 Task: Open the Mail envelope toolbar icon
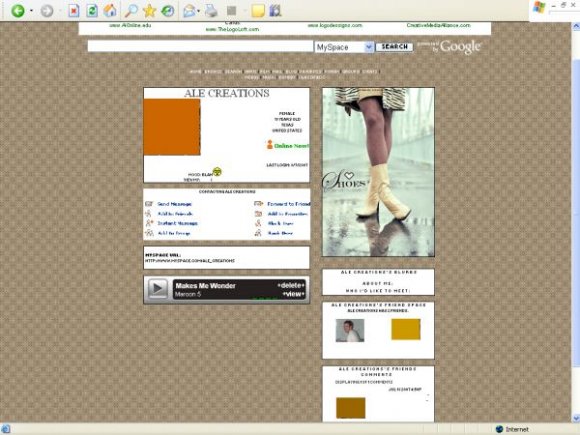[x=189, y=11]
